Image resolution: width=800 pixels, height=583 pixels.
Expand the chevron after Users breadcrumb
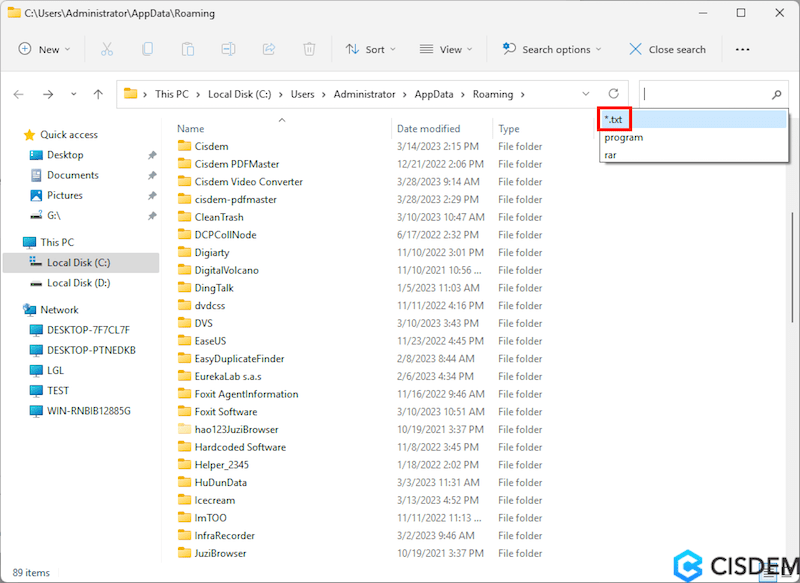tap(323, 94)
